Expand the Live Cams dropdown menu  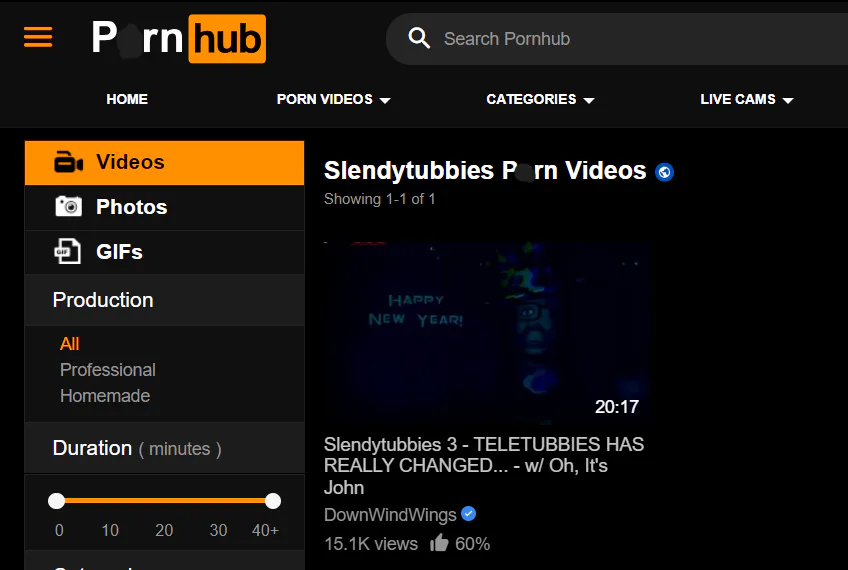pyautogui.click(x=746, y=100)
